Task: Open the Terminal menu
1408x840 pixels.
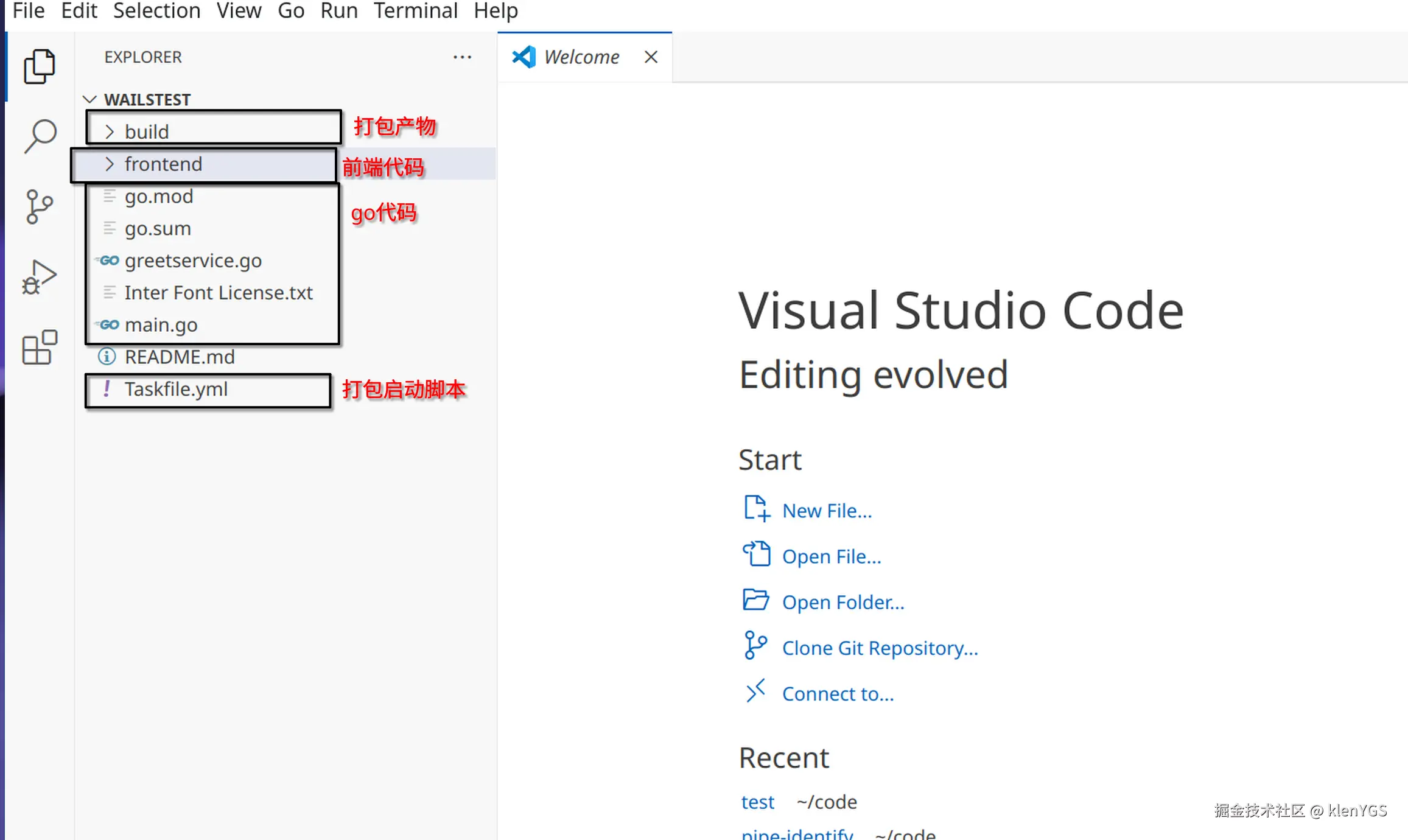Action: [415, 11]
